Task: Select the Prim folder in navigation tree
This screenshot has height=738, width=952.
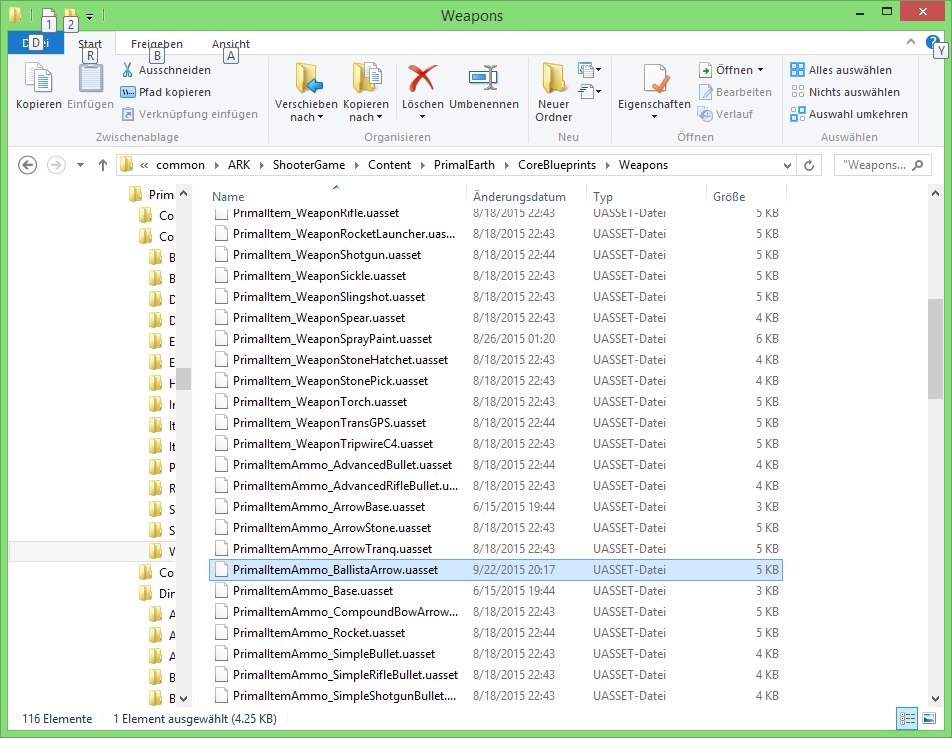Action: coord(152,194)
